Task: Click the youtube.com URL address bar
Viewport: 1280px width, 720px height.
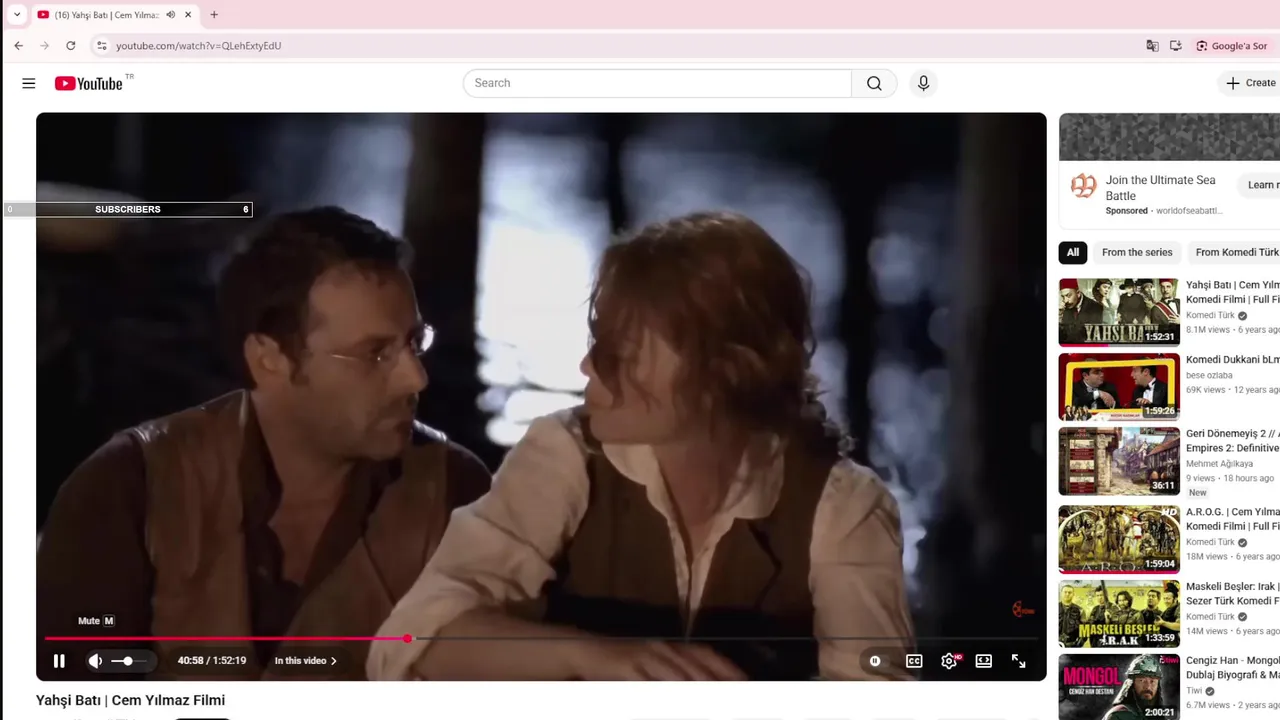Action: point(198,46)
